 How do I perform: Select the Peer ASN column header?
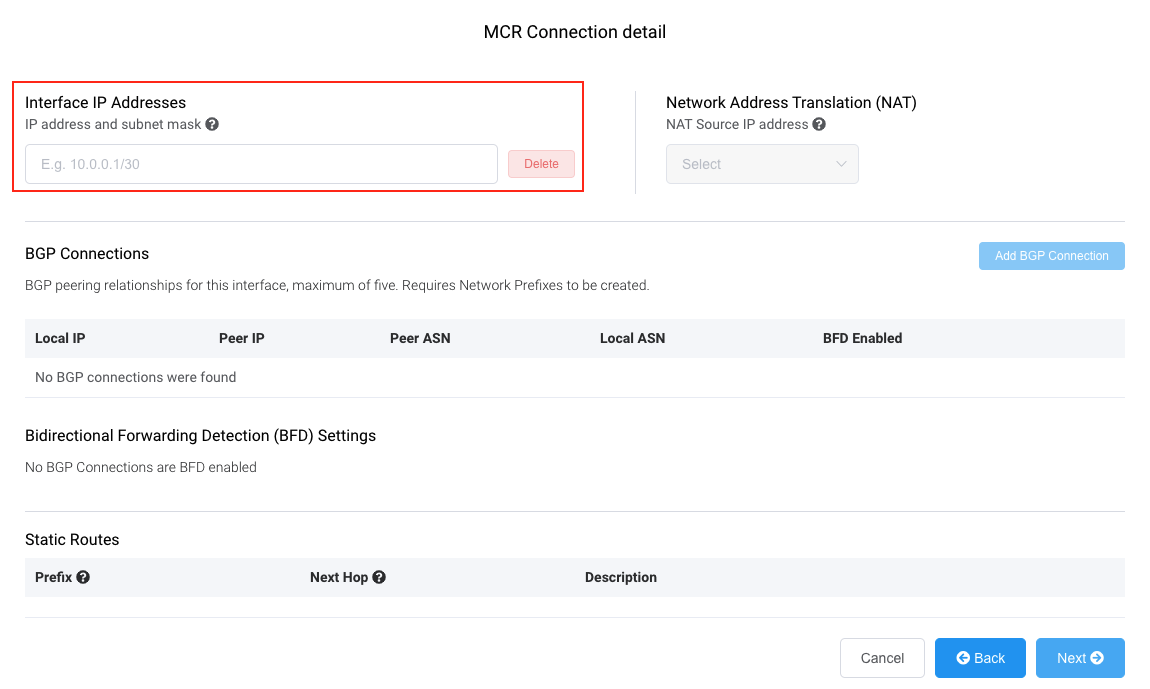click(420, 338)
